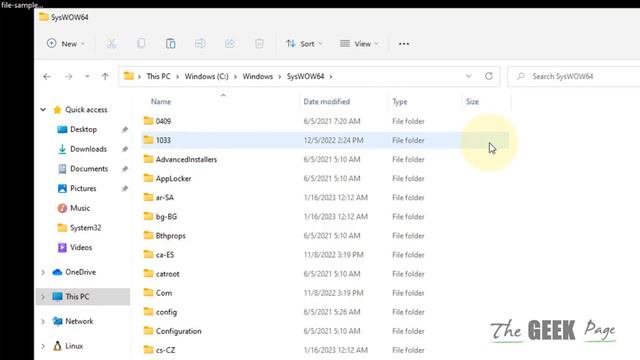640x360 pixels.
Task: Open recent locations chevron
Action: (87, 76)
